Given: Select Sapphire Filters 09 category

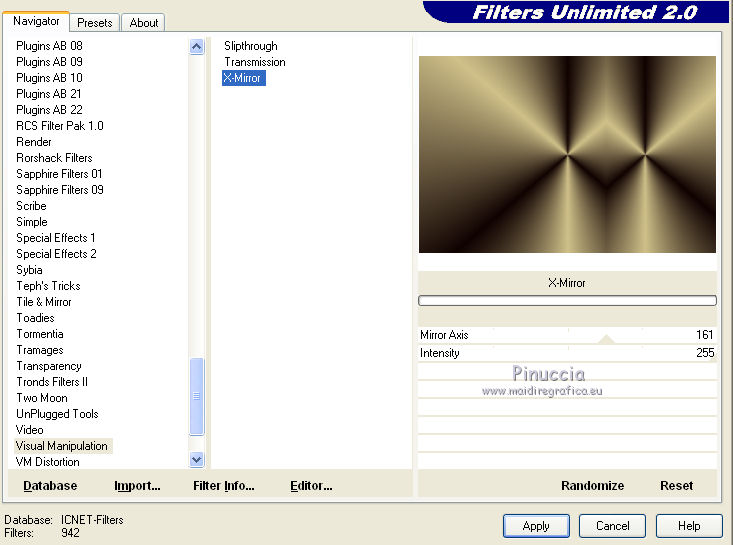Looking at the screenshot, I should pyautogui.click(x=59, y=190).
